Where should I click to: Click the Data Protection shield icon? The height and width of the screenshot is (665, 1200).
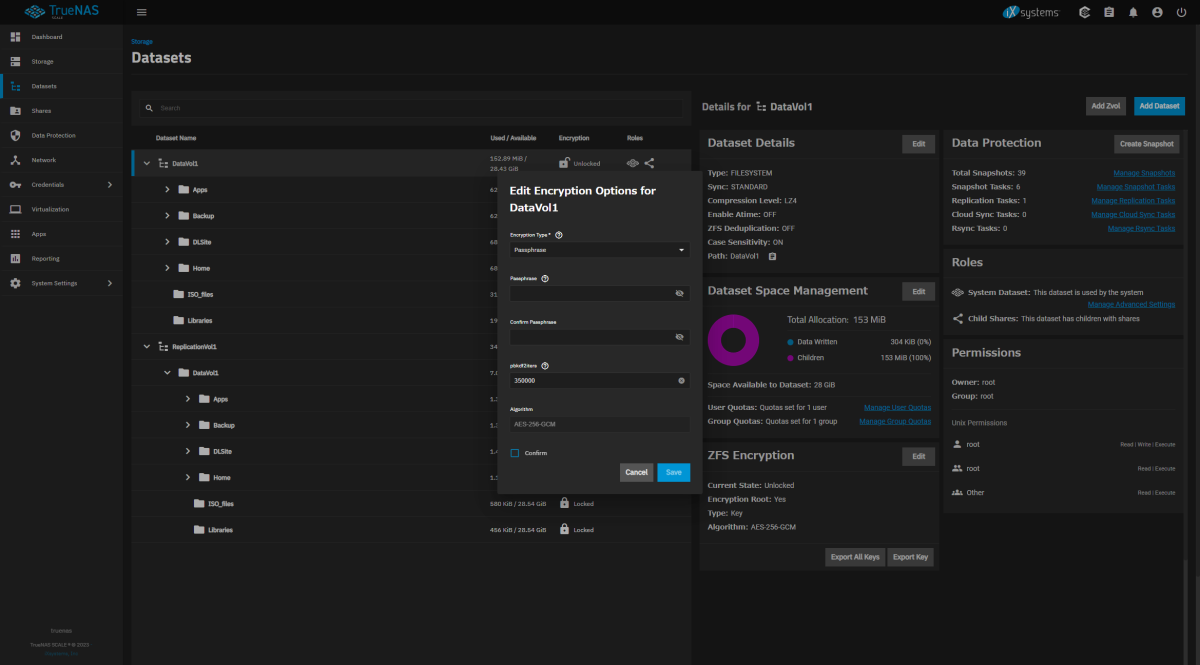[x=15, y=135]
